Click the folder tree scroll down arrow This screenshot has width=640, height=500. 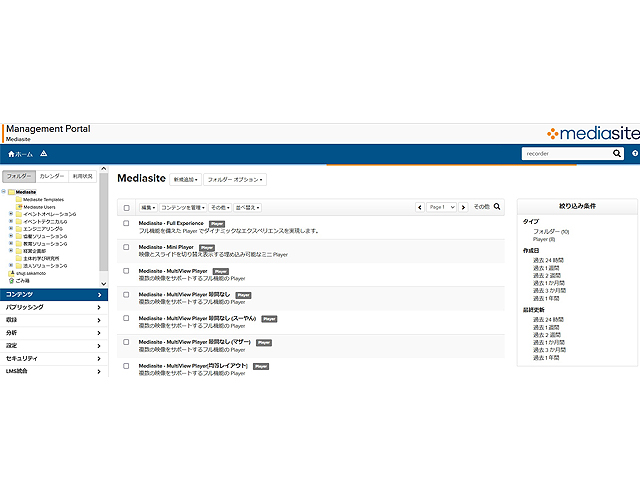tap(104, 284)
